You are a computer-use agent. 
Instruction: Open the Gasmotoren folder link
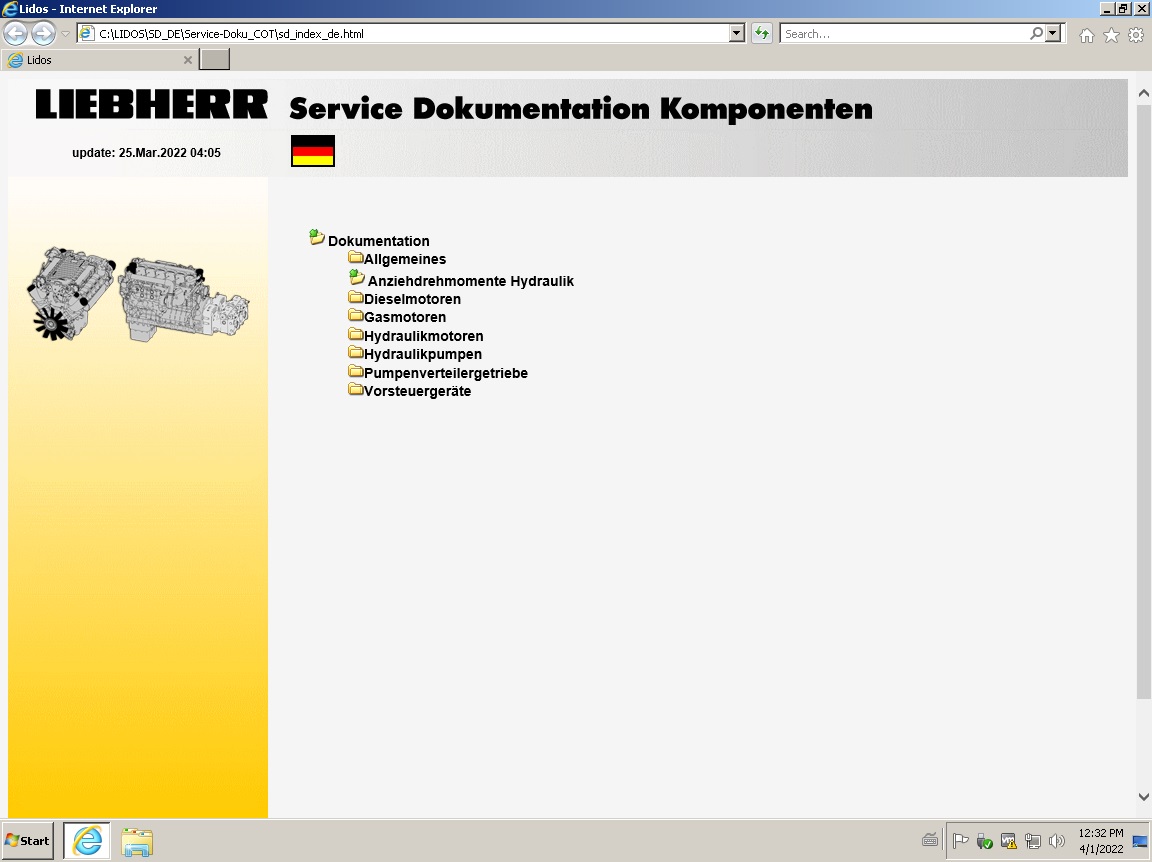point(405,317)
